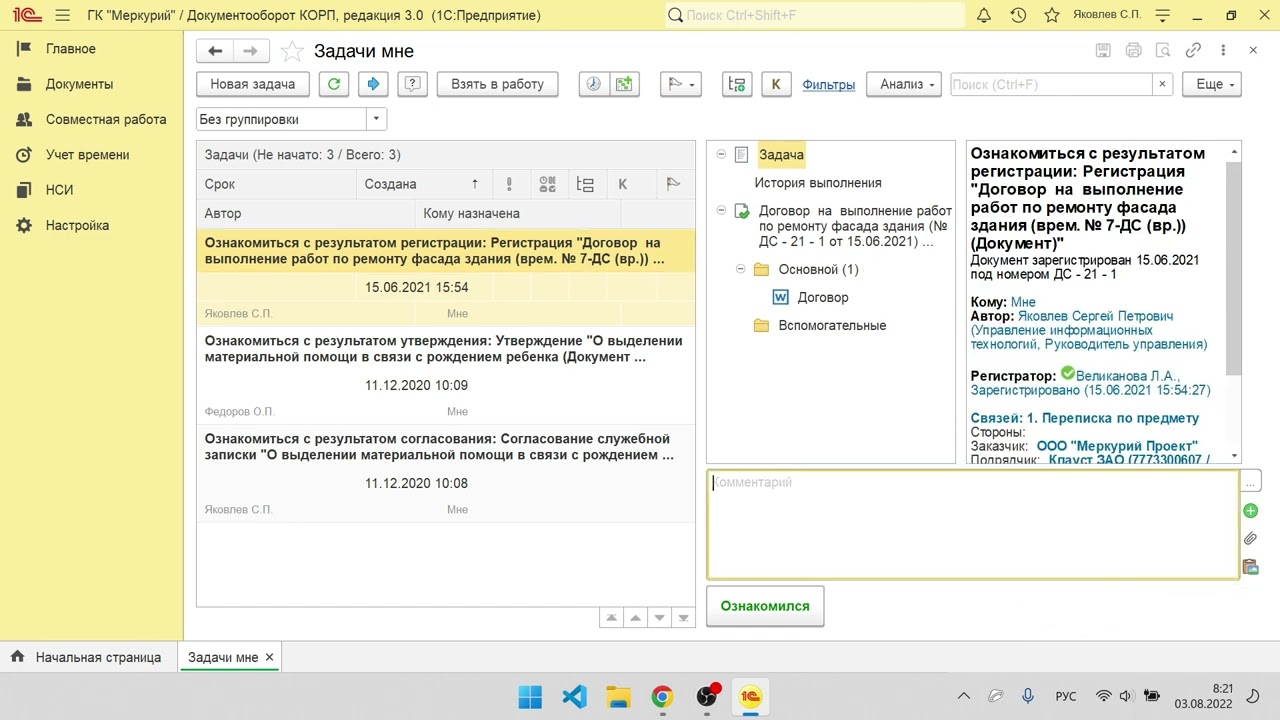1280x720 pixels.
Task: Click the scroll down arrow in description panel
Action: click(1234, 456)
